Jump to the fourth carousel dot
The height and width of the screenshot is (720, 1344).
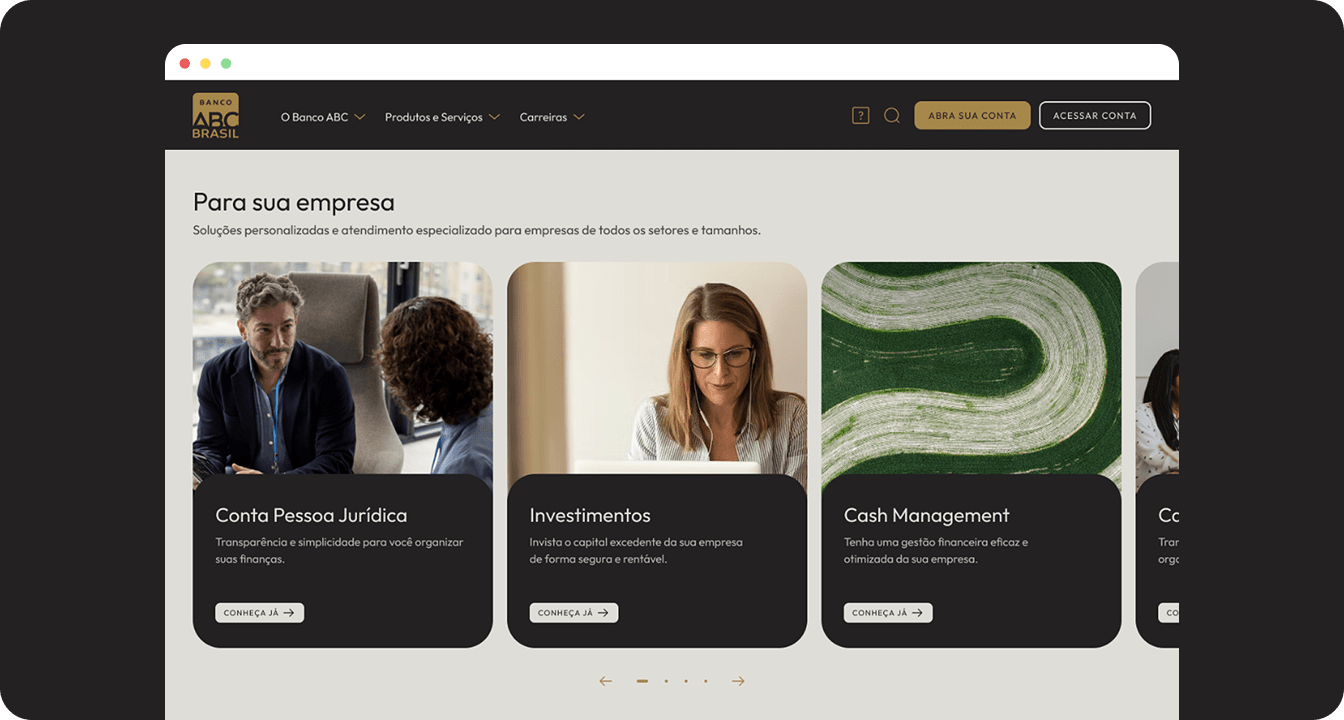[x=705, y=681]
